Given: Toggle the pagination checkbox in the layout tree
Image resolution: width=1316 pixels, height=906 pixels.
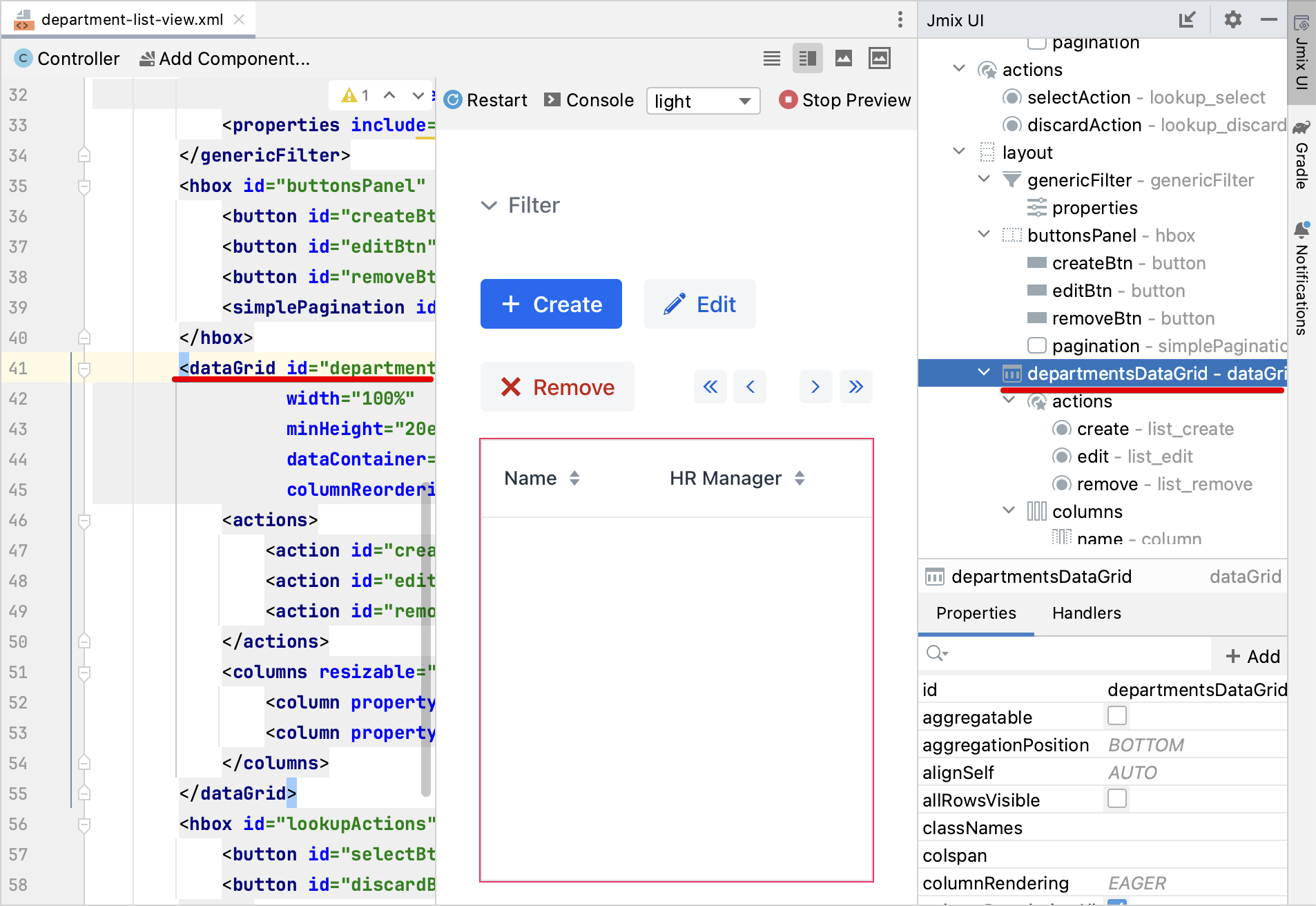Looking at the screenshot, I should click(1037, 345).
